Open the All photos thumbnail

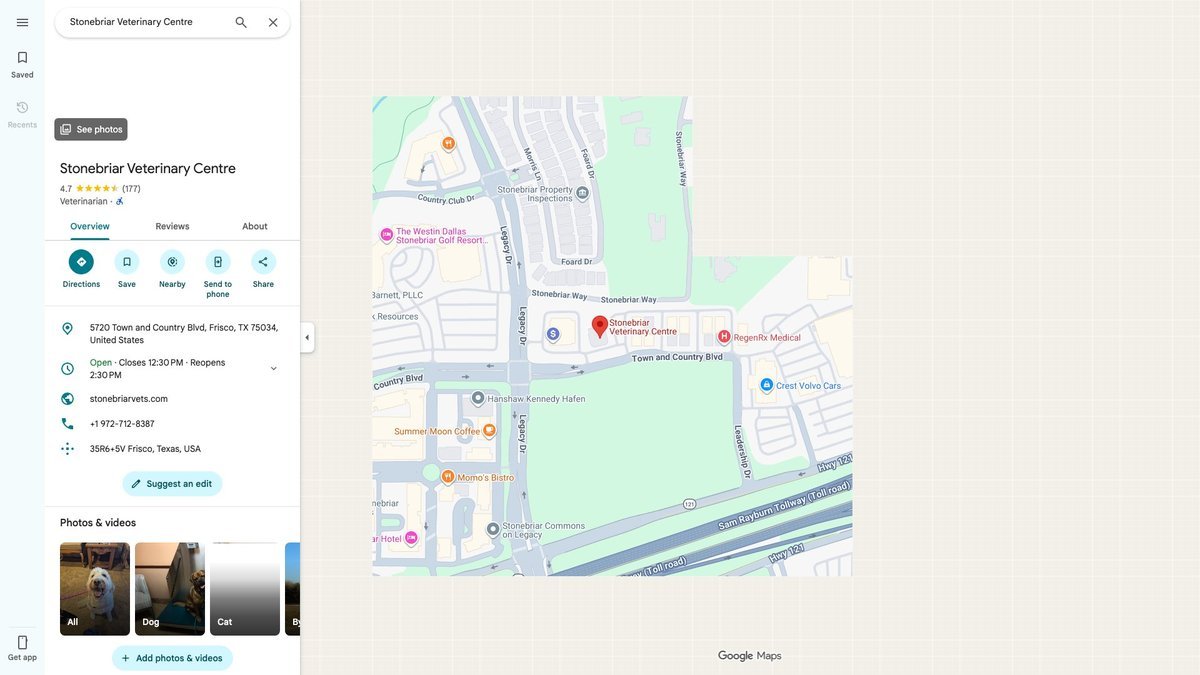tap(95, 589)
